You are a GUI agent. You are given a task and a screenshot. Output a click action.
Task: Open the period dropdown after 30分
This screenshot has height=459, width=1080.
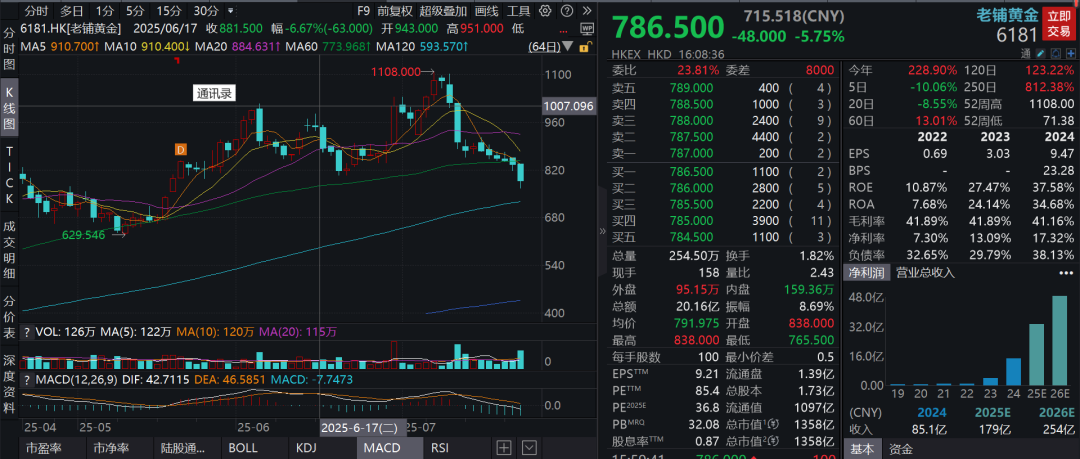pos(230,11)
